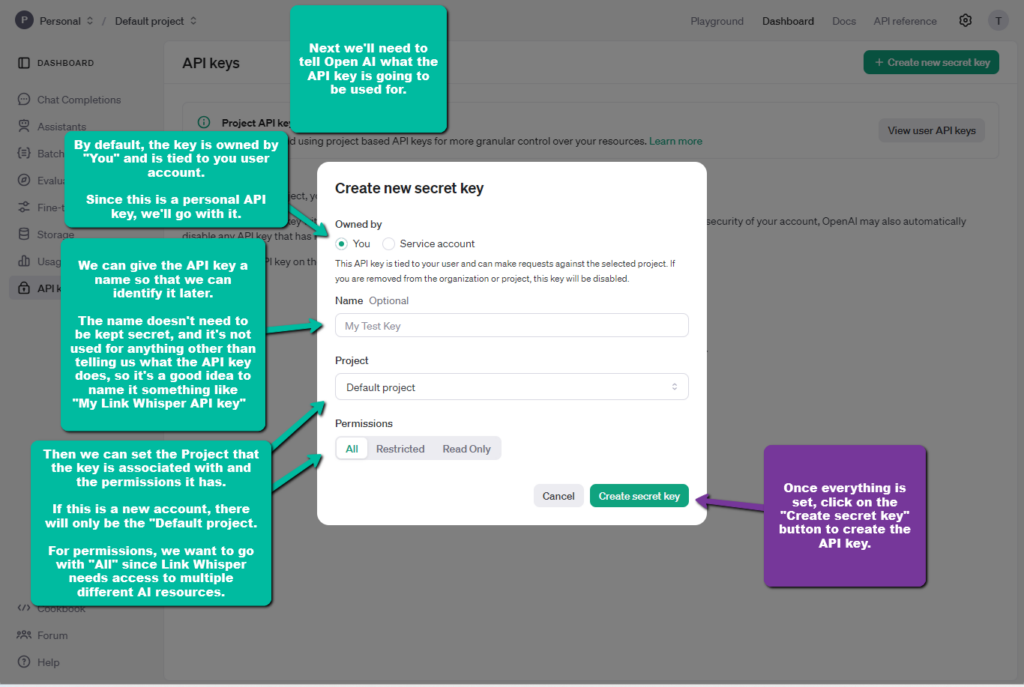Click the Evaluations compass icon in the sidebar

pos(24,180)
